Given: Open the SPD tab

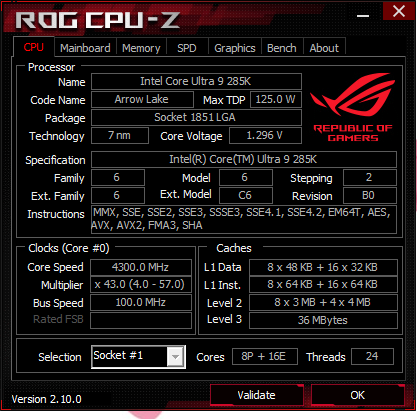Looking at the screenshot, I should (x=187, y=48).
